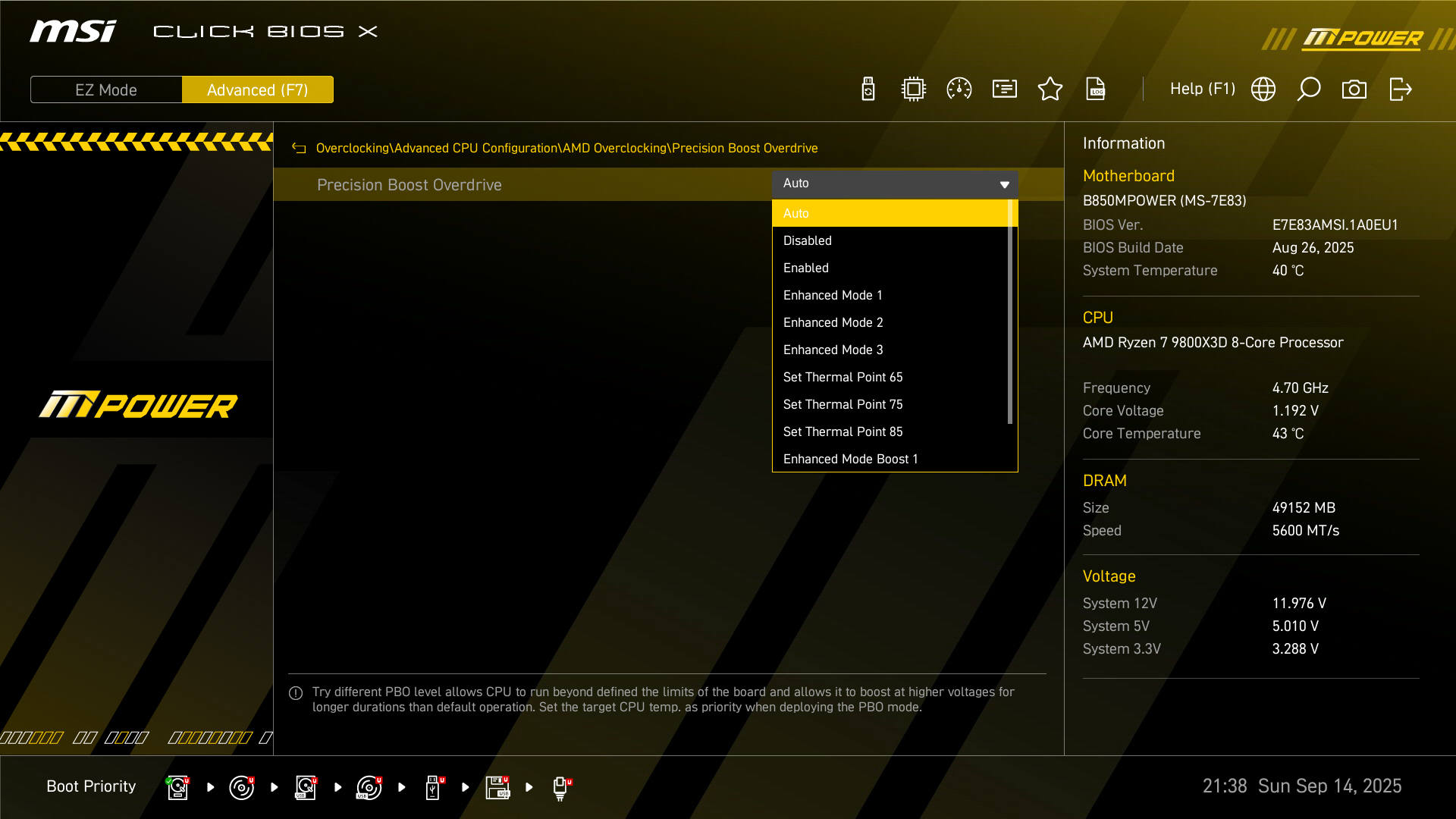Open the M-Flash USB update icon
This screenshot has height=819, width=1456.
[x=868, y=89]
